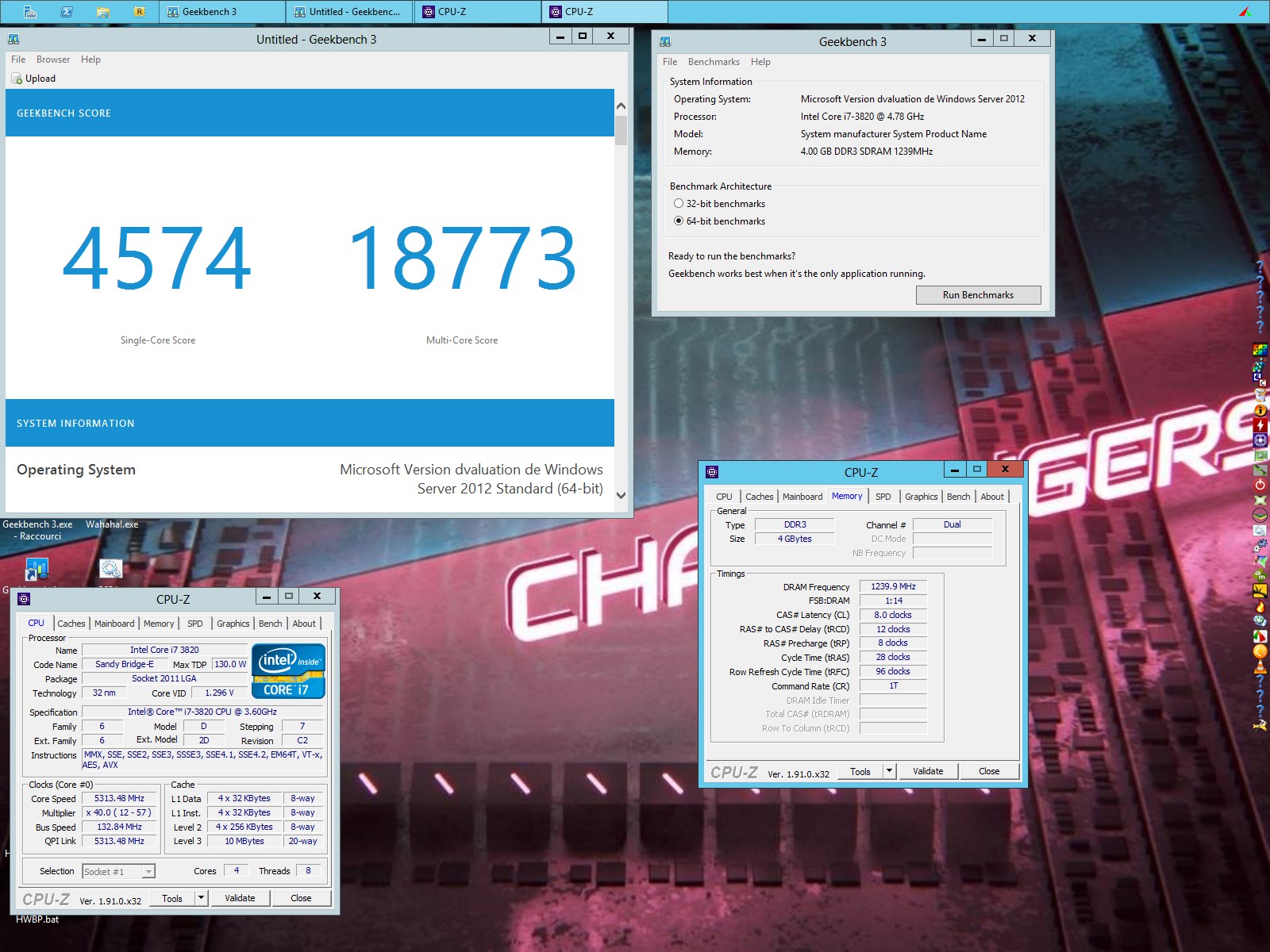Viewport: 1270px width, 952px height.
Task: Switch to Untitled - Geekbench taskbar button
Action: (349, 11)
